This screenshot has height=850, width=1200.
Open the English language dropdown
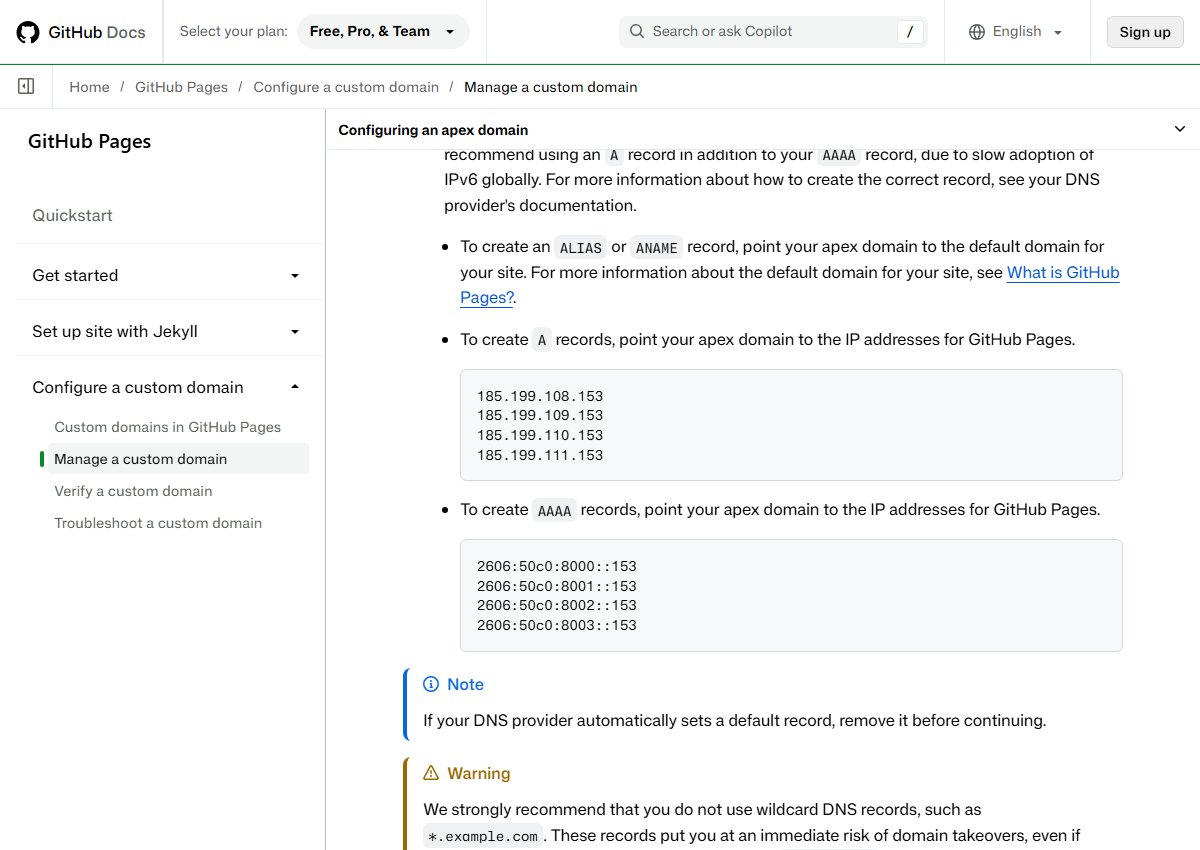[1016, 31]
